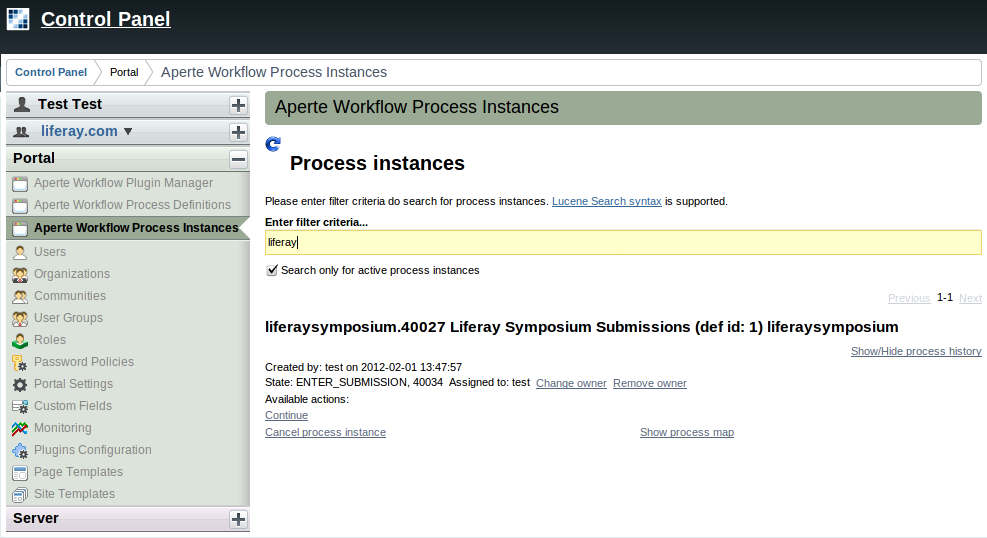Screen dimensions: 987x538
Task: Open the liferay.com dropdown arrow
Action: click(128, 132)
